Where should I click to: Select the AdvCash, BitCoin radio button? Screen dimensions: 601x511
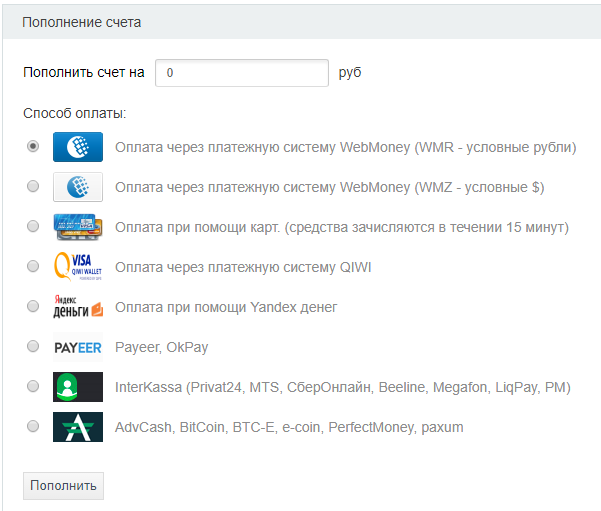pos(33,426)
